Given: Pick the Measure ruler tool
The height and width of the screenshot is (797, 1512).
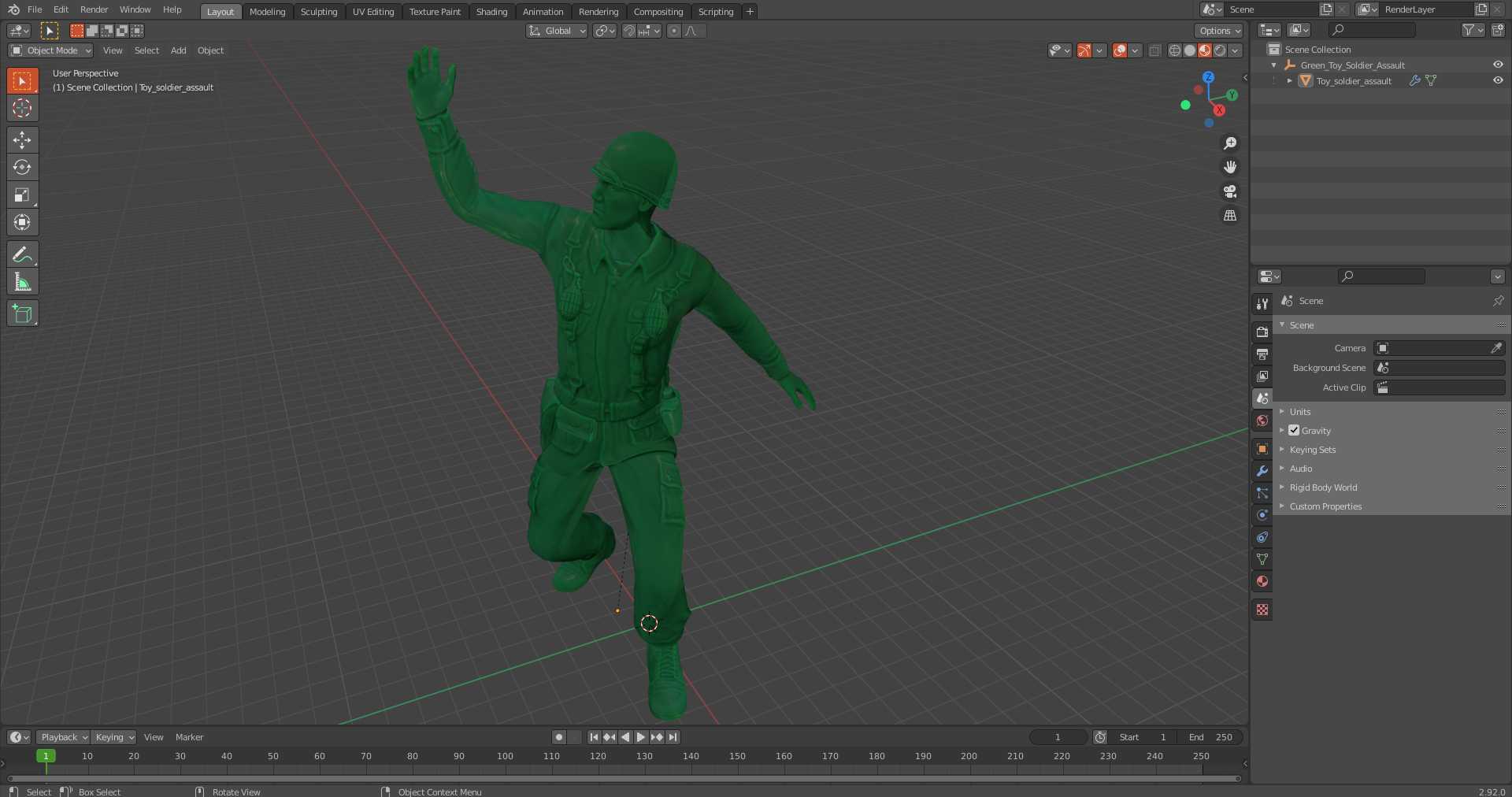Looking at the screenshot, I should point(22,282).
